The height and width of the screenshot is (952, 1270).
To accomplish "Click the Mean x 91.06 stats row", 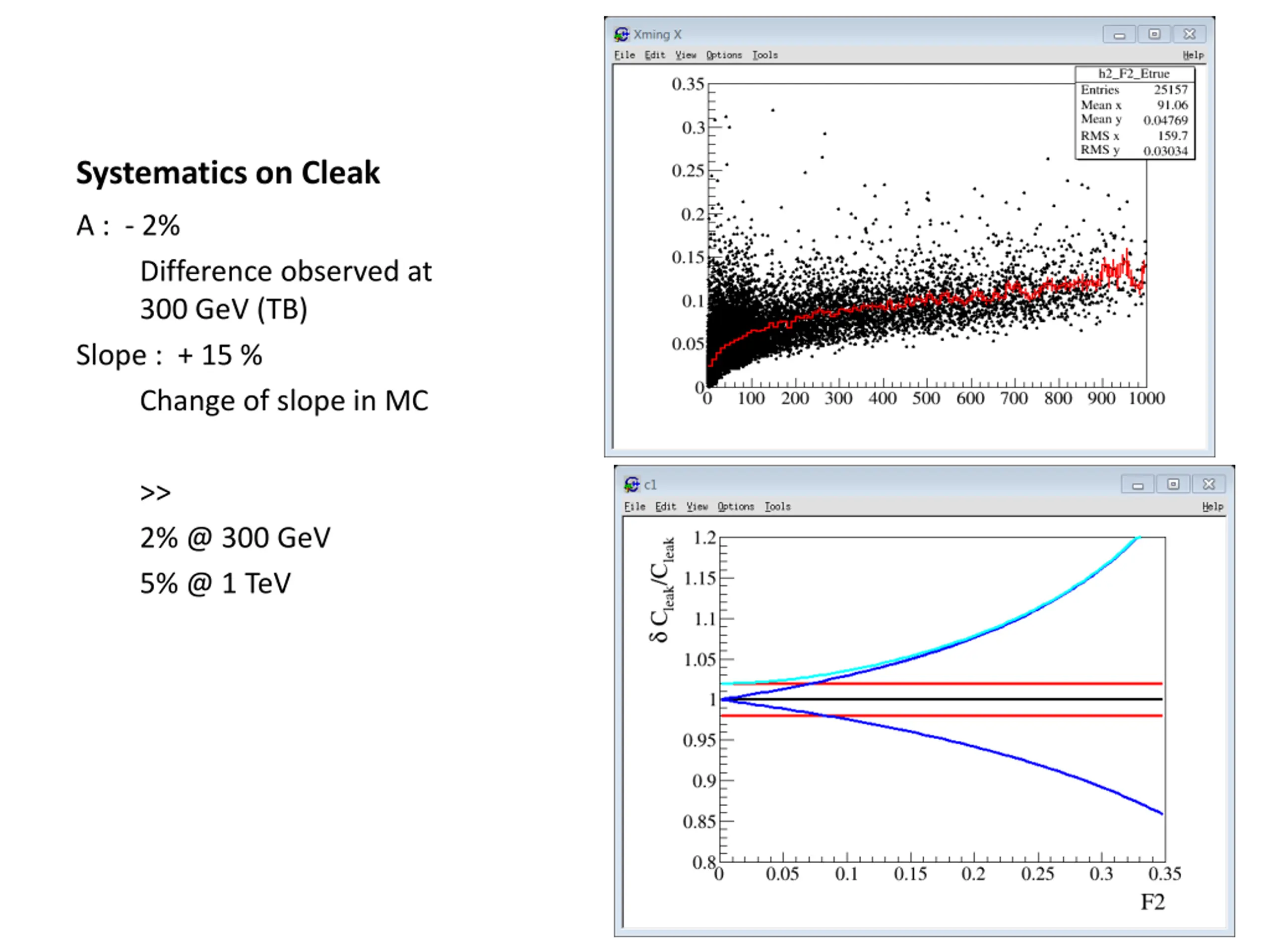I will click(x=1134, y=105).
